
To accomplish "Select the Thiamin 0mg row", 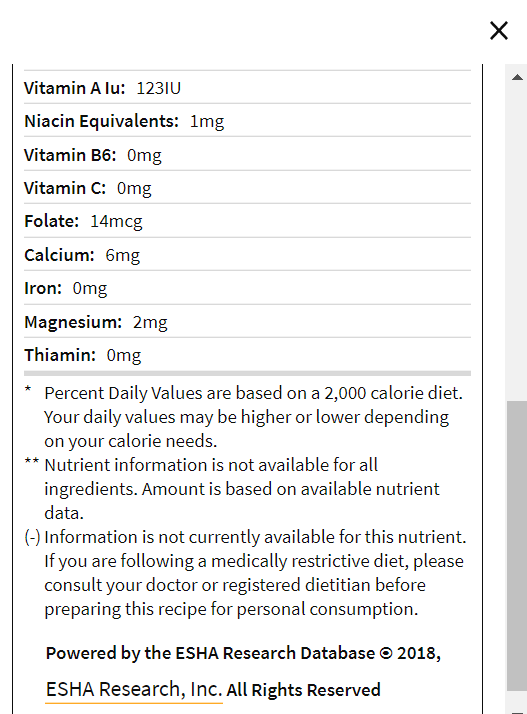I will (x=247, y=355).
